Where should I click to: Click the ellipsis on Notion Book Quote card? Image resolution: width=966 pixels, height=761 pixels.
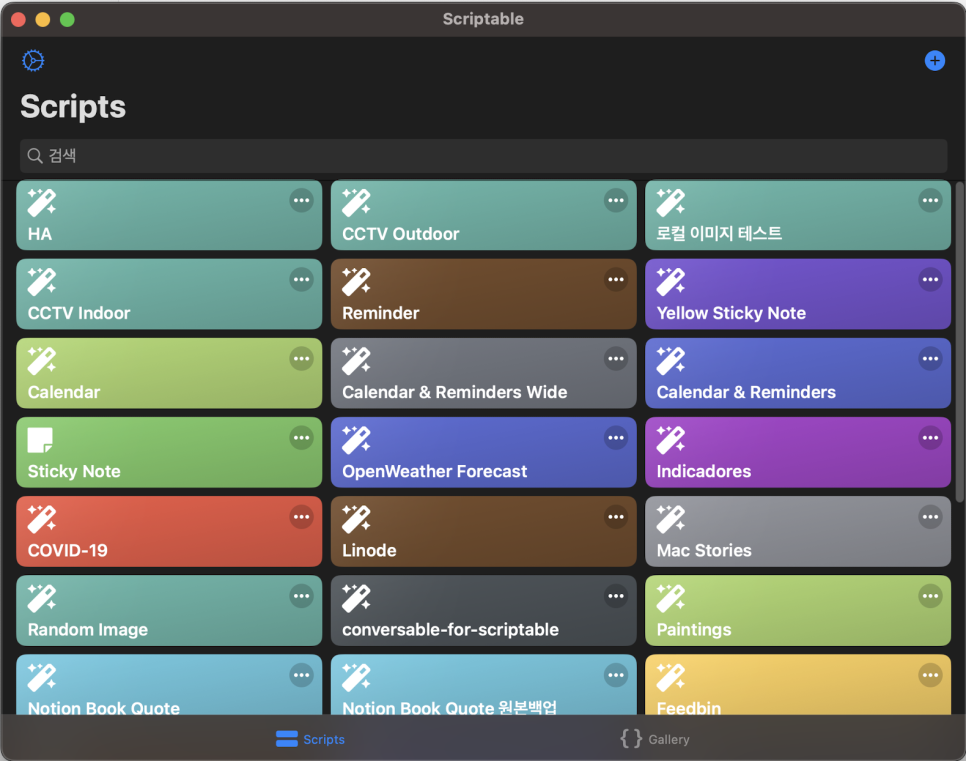(301, 675)
